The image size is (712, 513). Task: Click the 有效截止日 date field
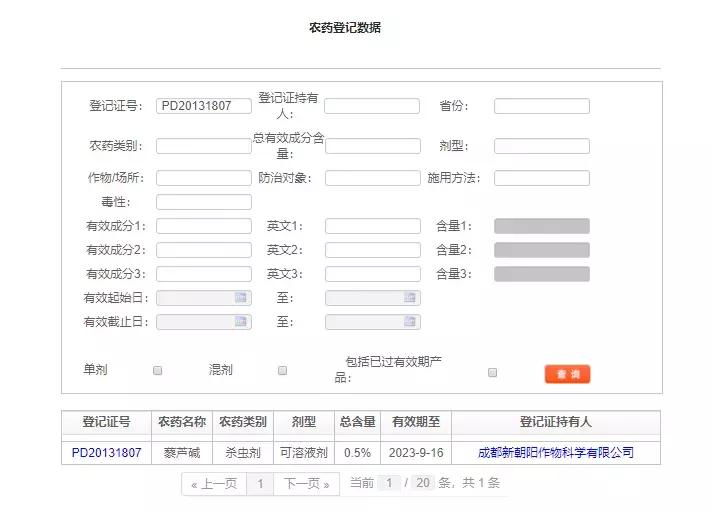pos(204,322)
